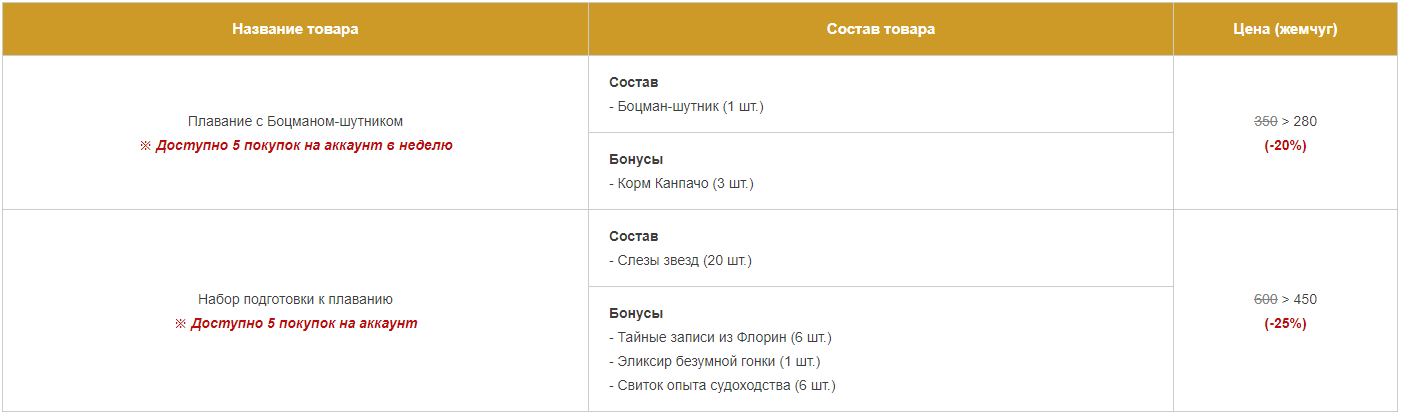Viewport: 1401px width, 415px height.
Task: Click "Тайные записи из Флорин (6 шт.)" bonus
Action: coord(720,337)
